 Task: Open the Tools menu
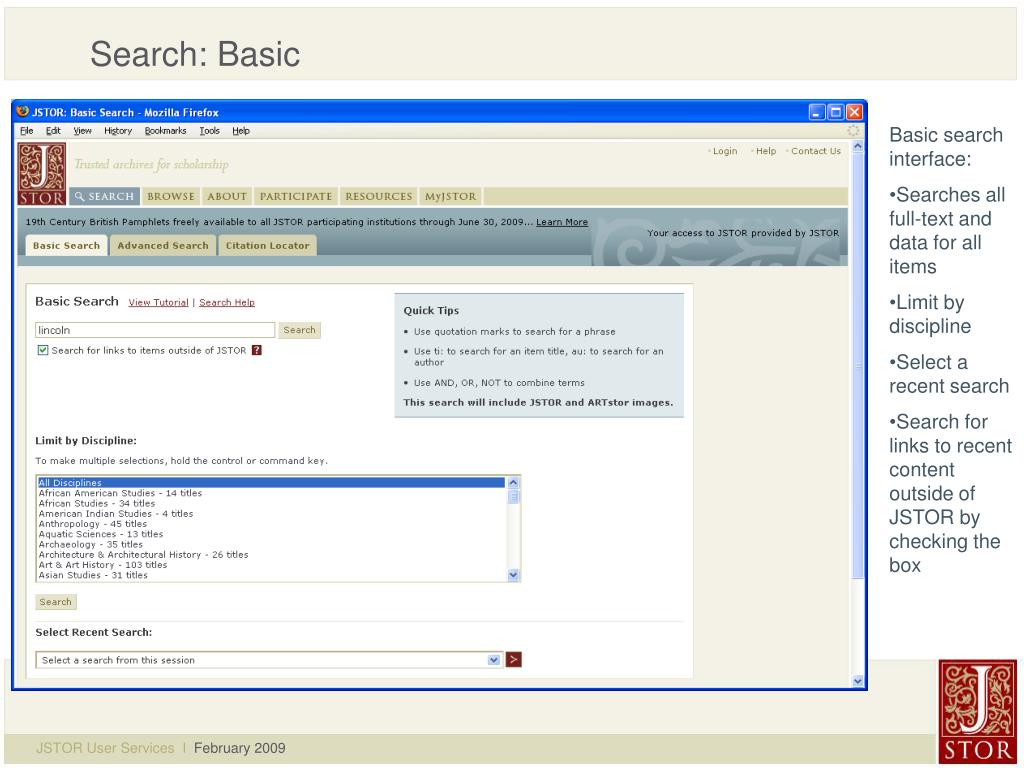pos(210,131)
